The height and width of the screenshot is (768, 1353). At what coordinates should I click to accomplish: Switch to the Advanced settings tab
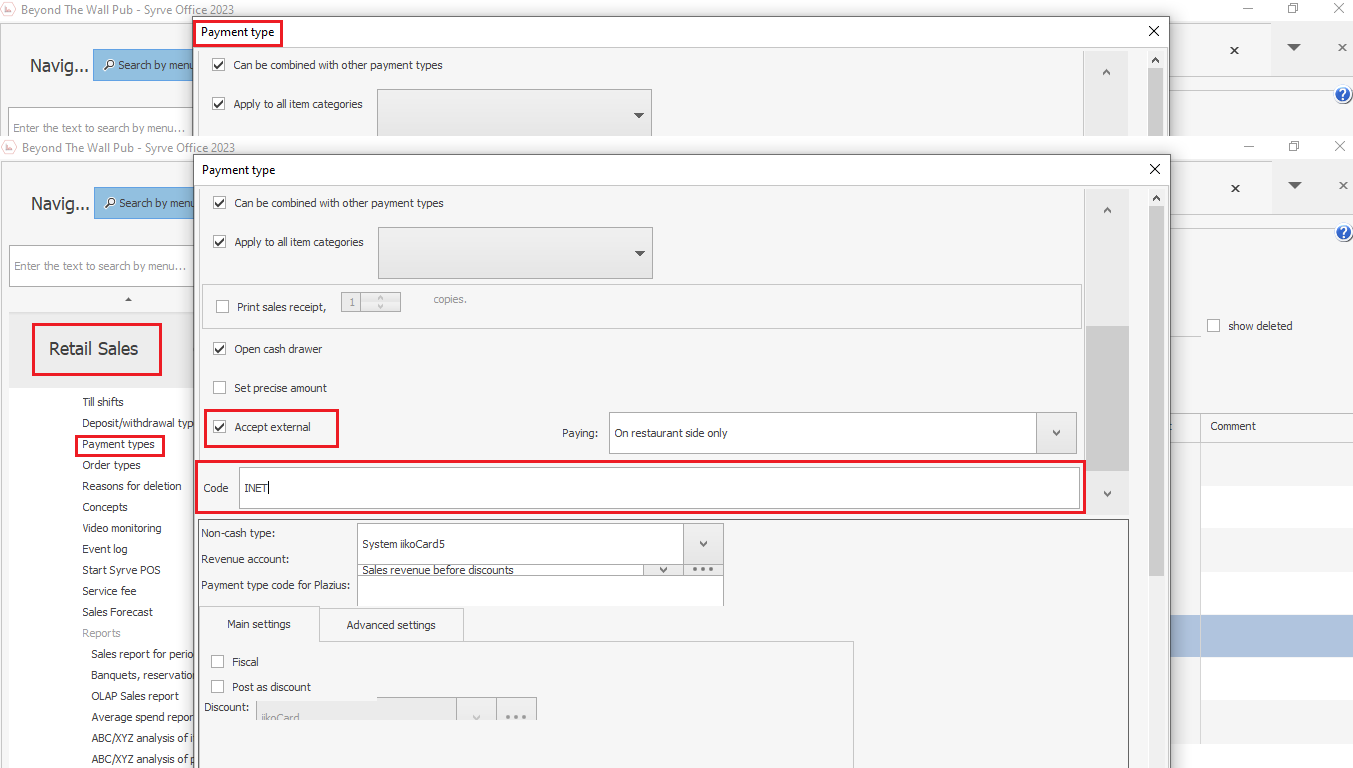391,625
